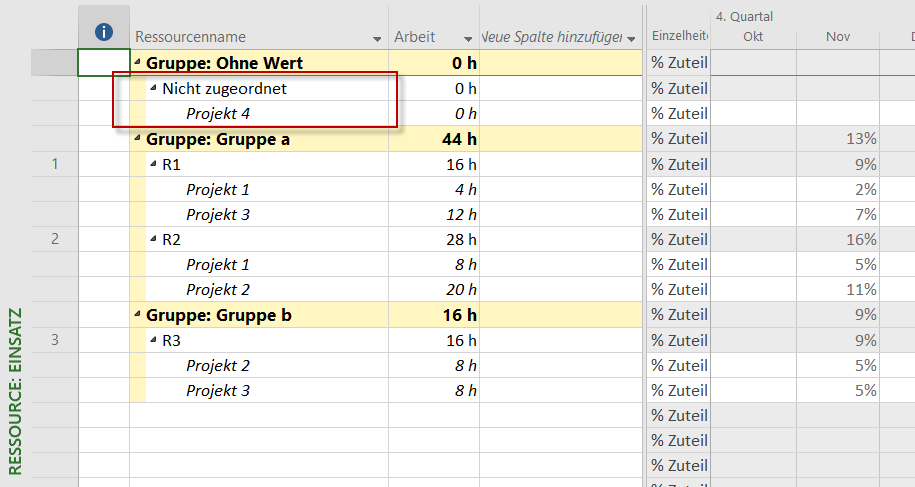Collapse the Nicht zugeordnet resource row
Screen dimensions: 915x487
pyautogui.click(x=153, y=87)
